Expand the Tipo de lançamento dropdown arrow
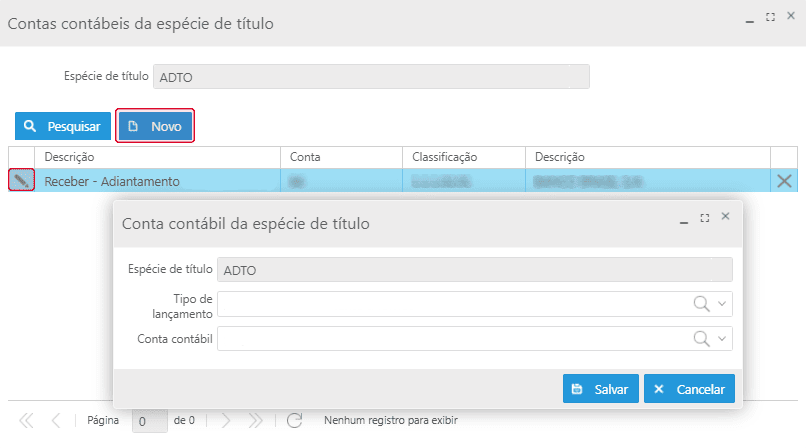This screenshot has width=806, height=448. coord(723,304)
